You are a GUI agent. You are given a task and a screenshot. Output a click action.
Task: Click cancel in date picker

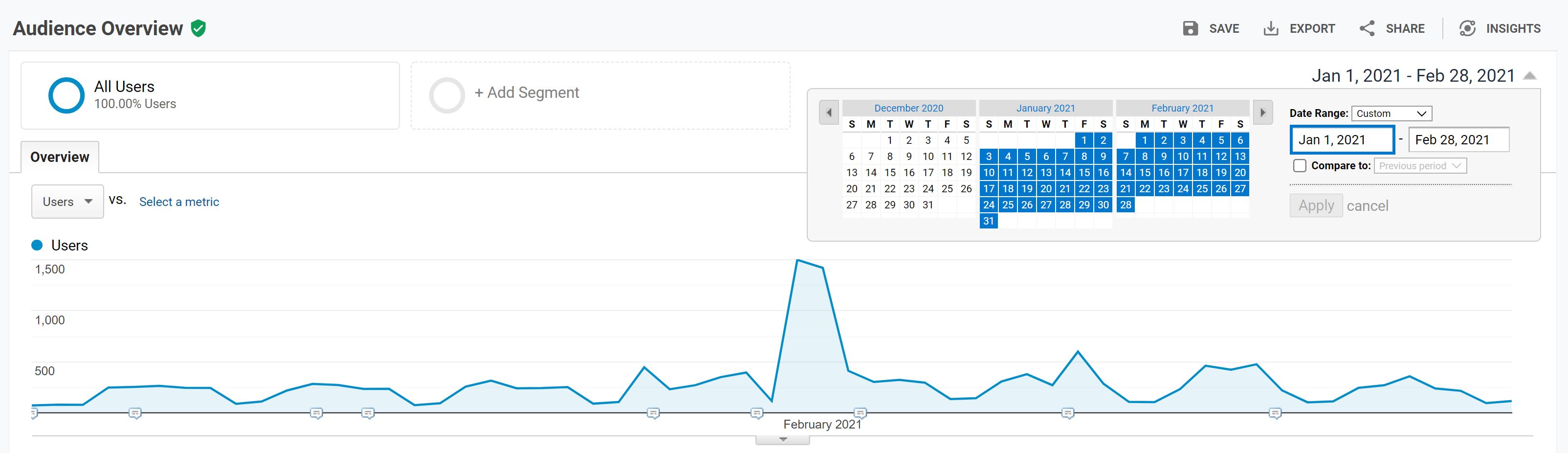click(x=1367, y=206)
